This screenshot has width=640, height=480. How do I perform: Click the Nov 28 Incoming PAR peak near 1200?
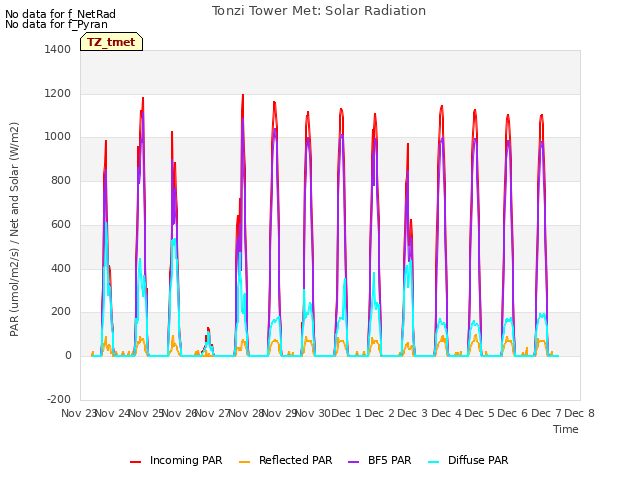(x=243, y=95)
